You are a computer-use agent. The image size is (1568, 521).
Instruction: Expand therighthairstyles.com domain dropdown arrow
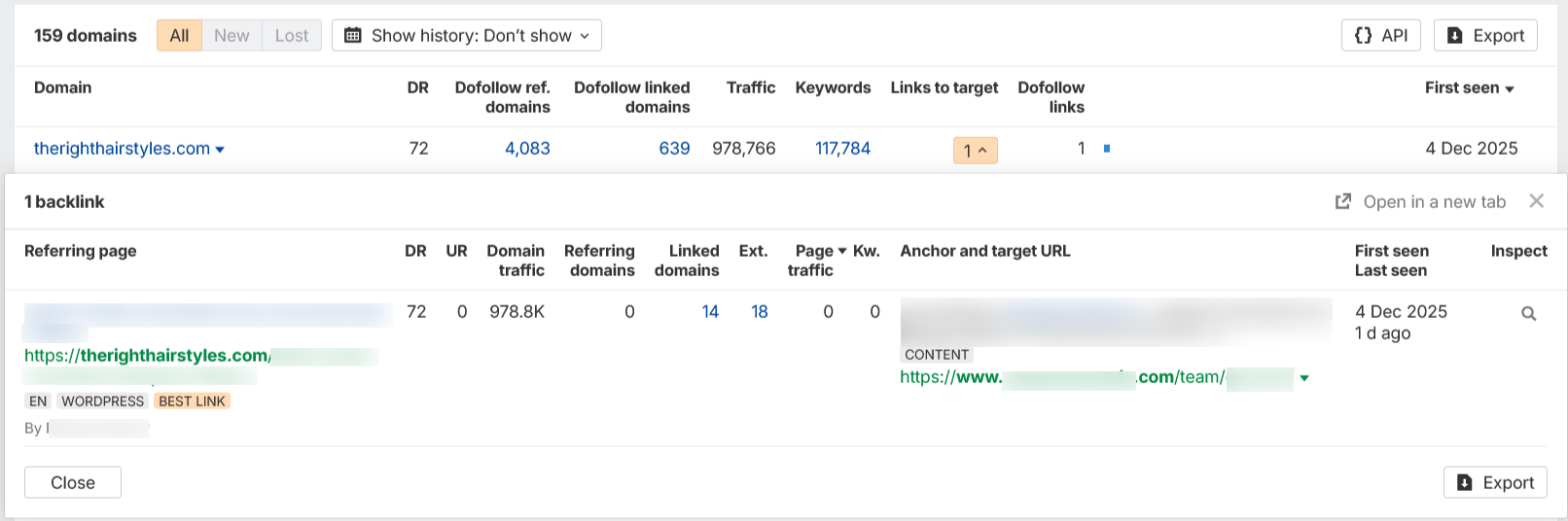220,150
